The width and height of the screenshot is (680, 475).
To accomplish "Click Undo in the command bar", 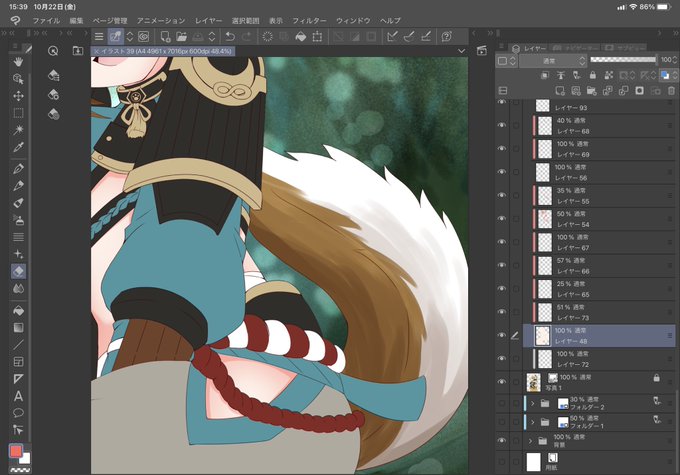I will 230,36.
